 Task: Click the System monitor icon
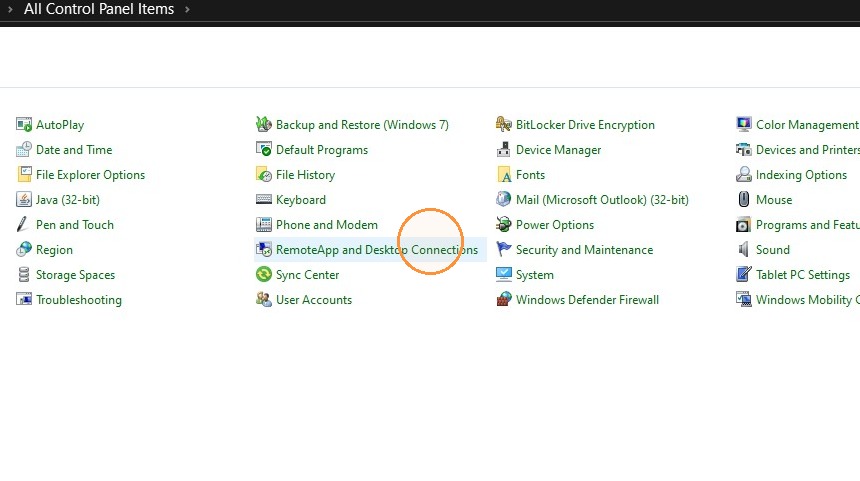(503, 274)
